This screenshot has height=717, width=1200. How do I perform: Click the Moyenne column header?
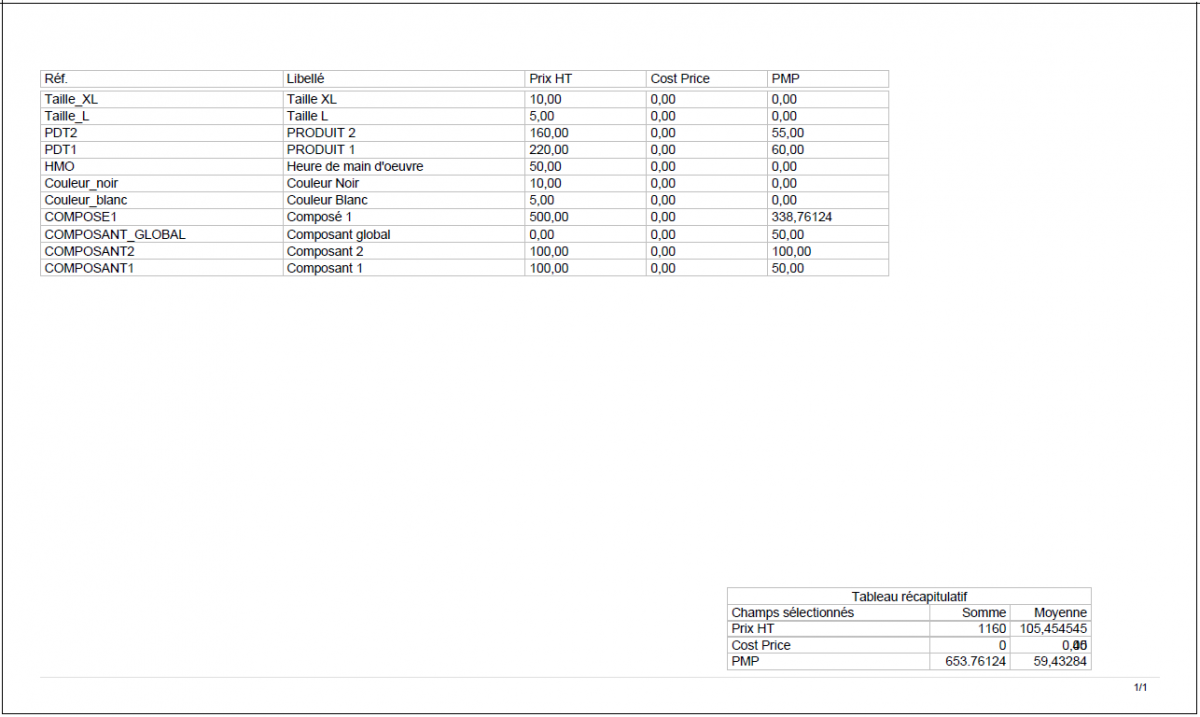point(1060,613)
